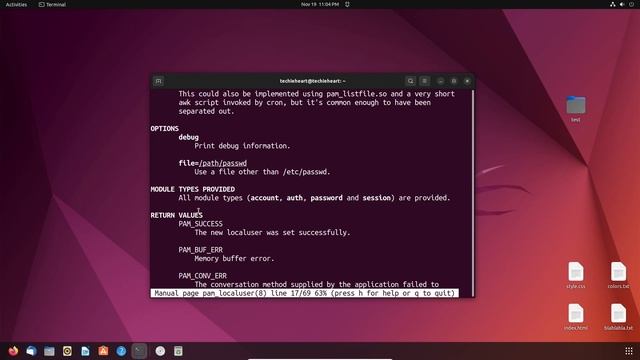
Task: Minimize the terminal window
Action: (440, 81)
